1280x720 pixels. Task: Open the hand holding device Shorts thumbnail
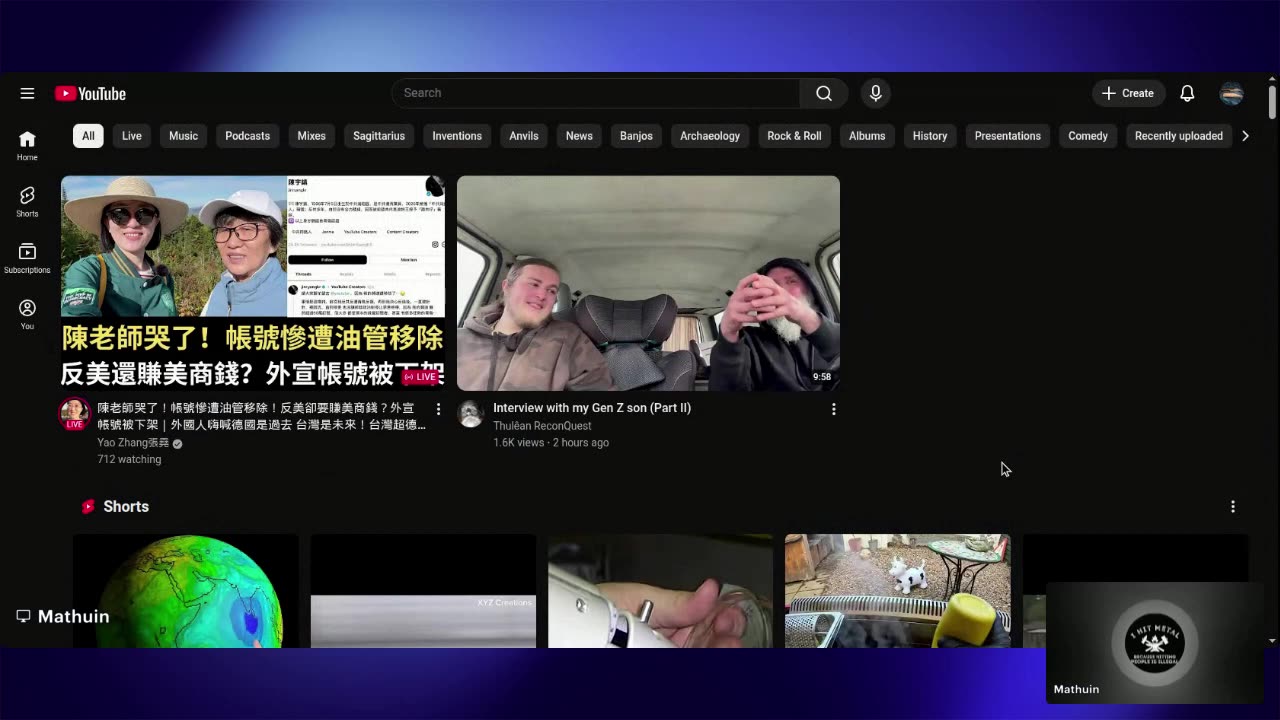660,591
